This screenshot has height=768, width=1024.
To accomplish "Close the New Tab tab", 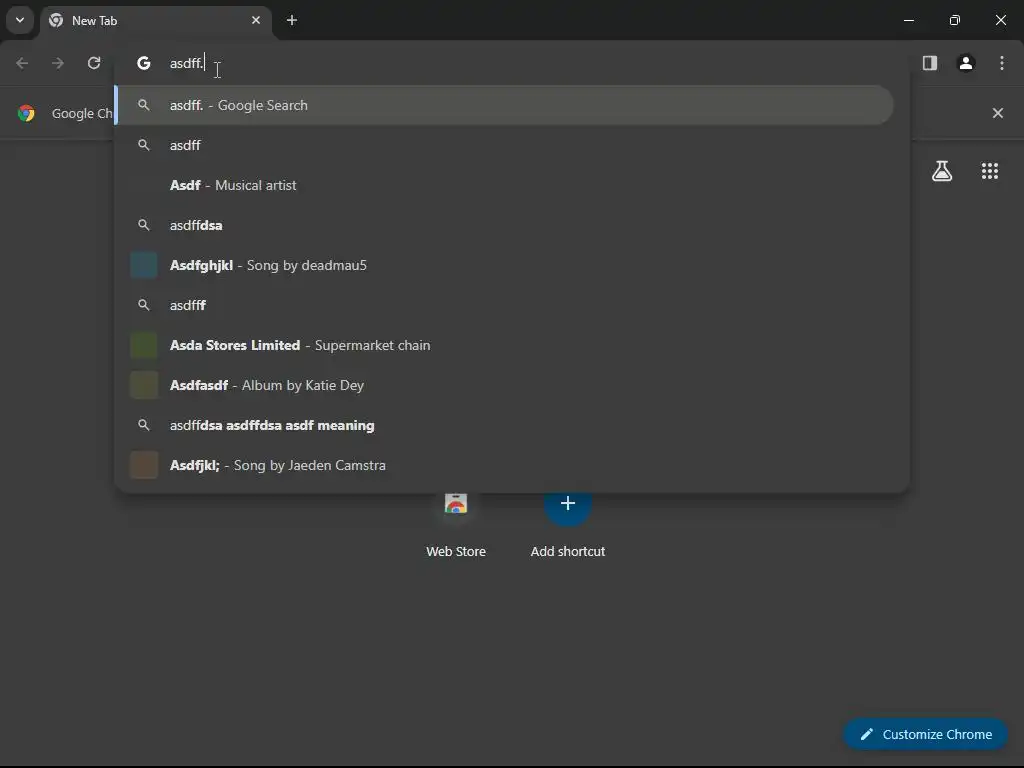I will click(x=256, y=20).
